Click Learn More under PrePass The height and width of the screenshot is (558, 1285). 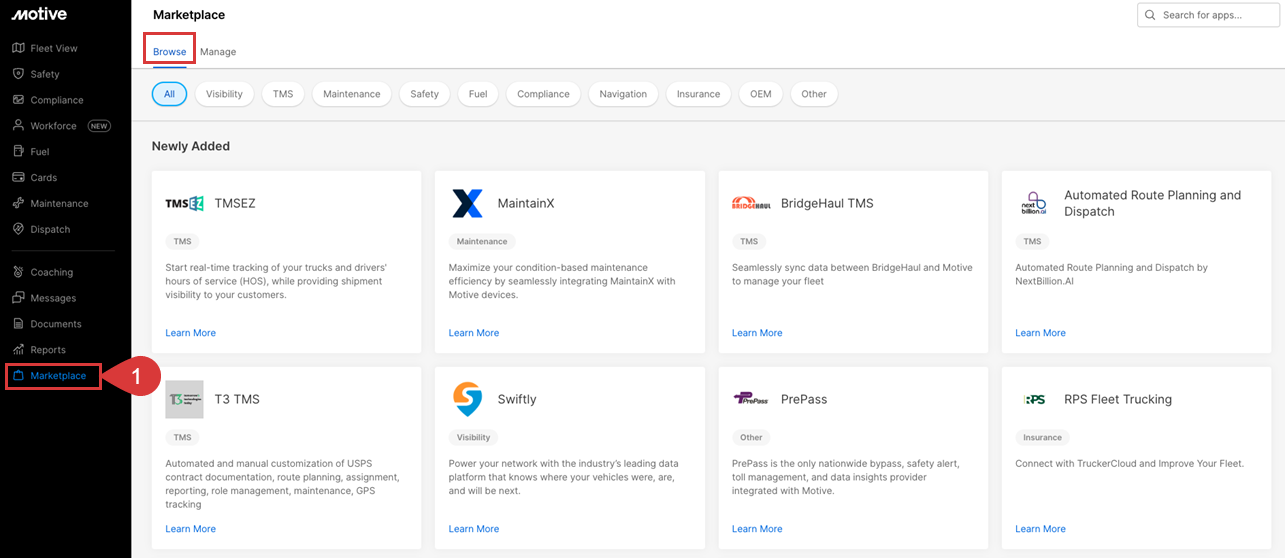point(757,529)
